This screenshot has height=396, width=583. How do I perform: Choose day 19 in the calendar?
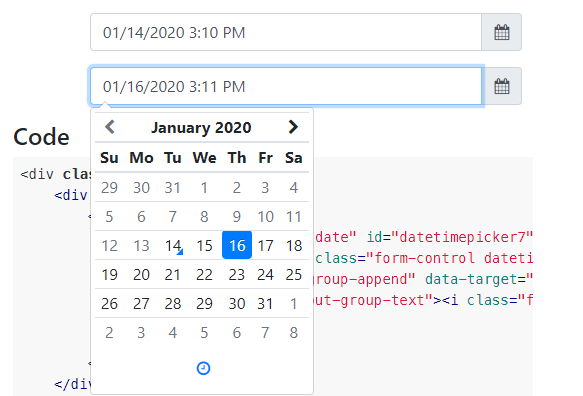click(109, 274)
